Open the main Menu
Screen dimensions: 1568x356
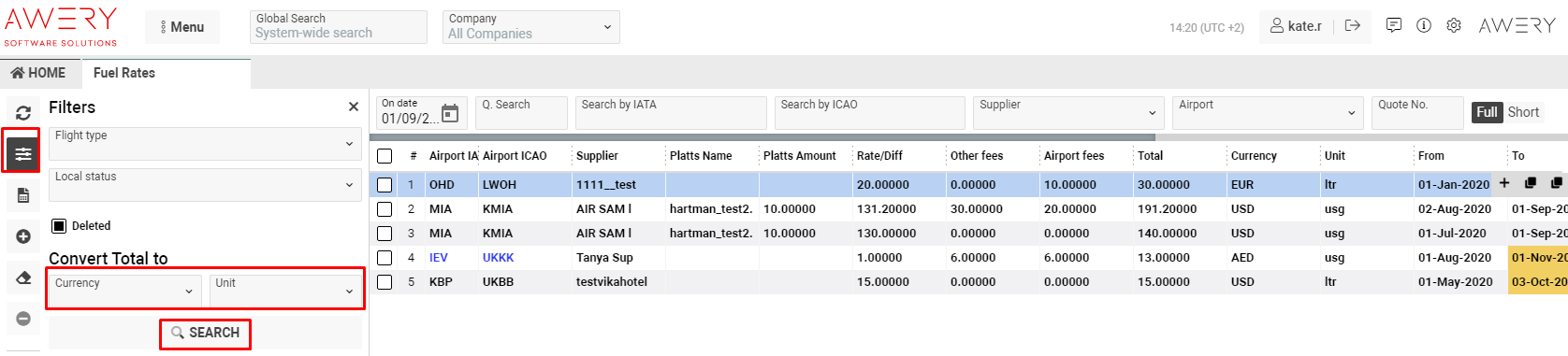tap(182, 27)
